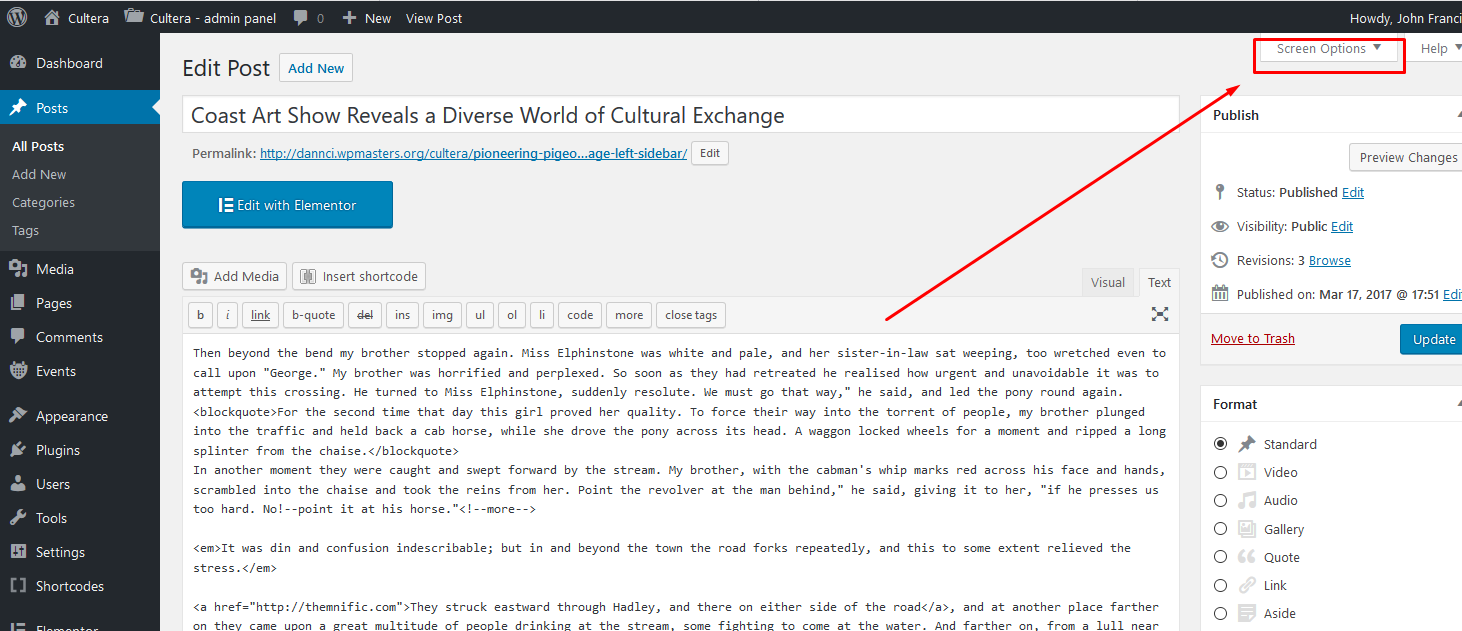Select the Quote post format
This screenshot has width=1462, height=631.
point(1220,557)
